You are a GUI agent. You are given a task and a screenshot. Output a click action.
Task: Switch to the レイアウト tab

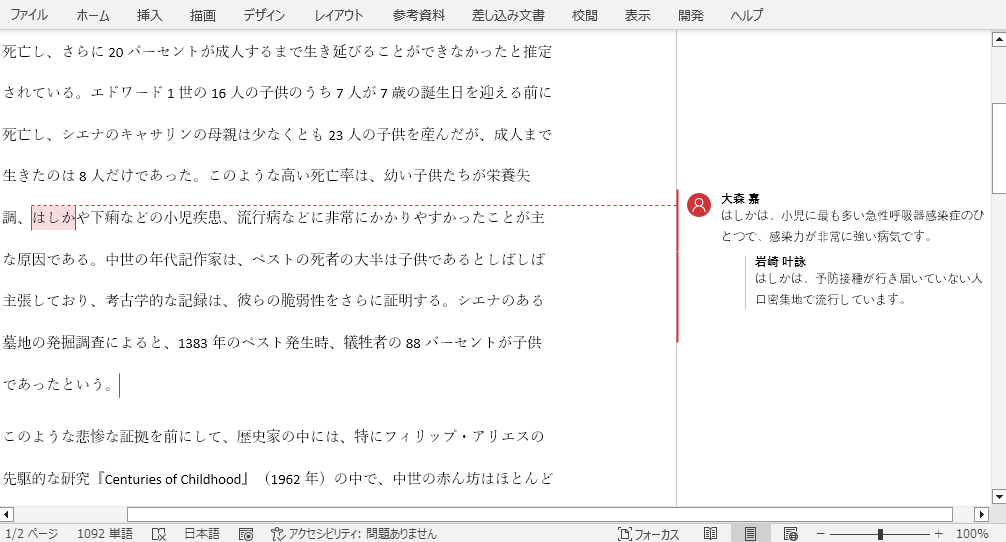339,15
